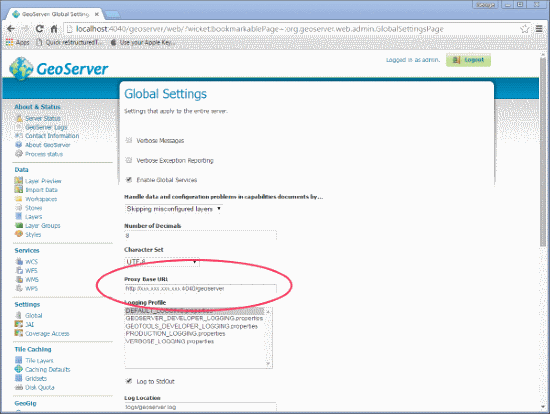Click the Number of Decimals field
Viewport: 550px width, 414px height.
pos(200,235)
